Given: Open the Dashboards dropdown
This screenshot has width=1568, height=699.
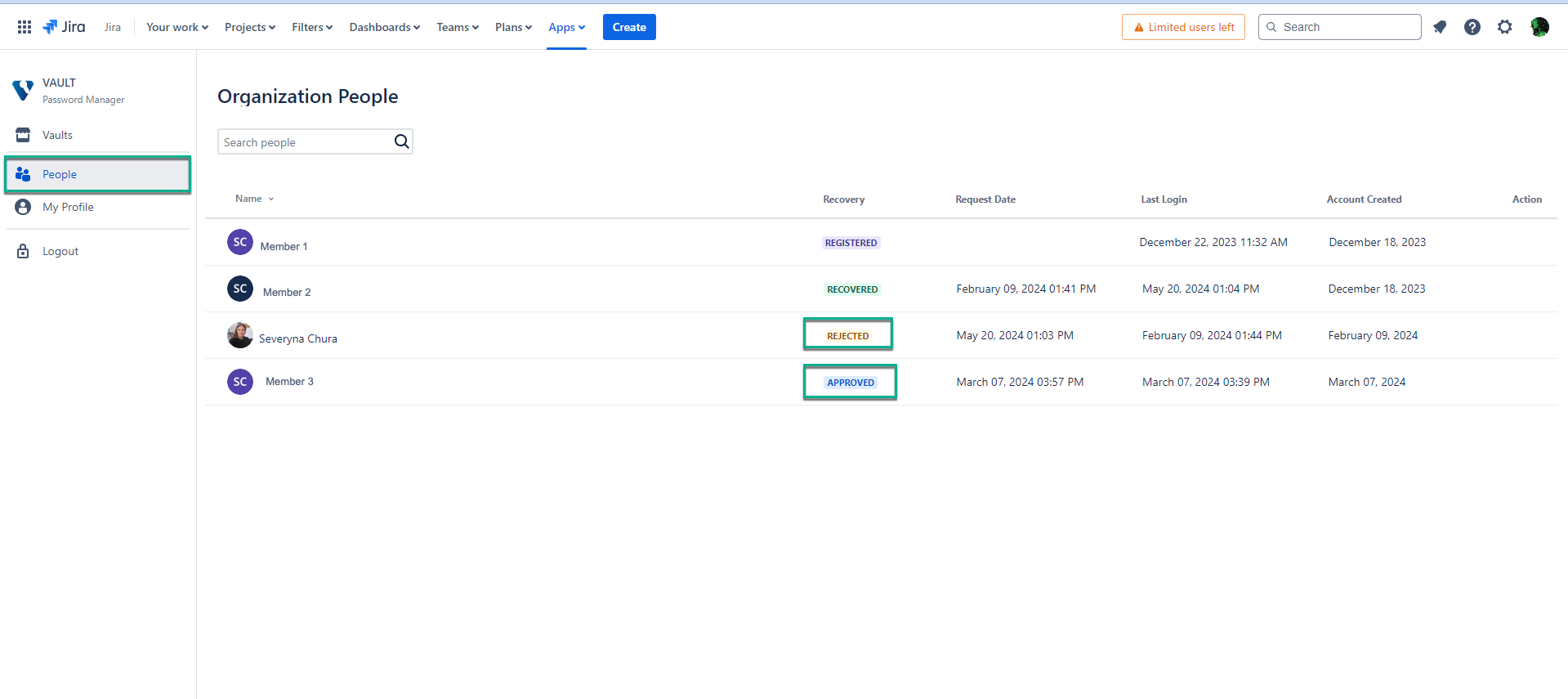Looking at the screenshot, I should (x=384, y=27).
